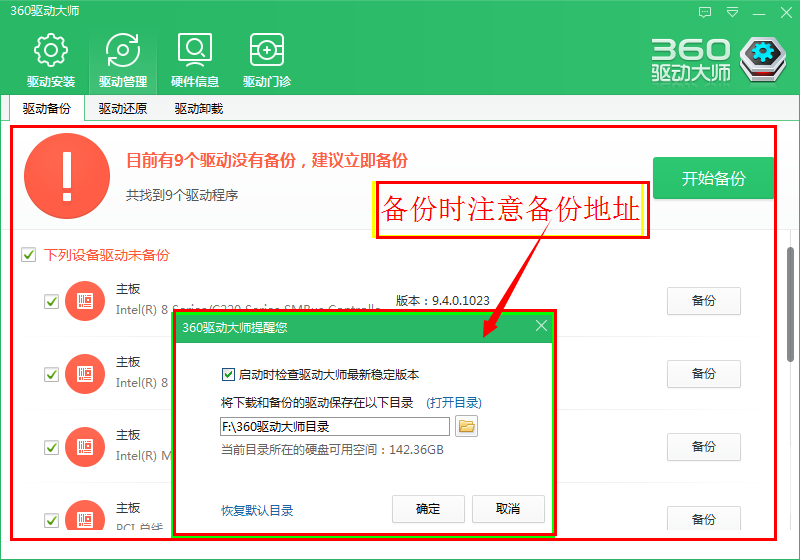Close the 360驱动大师 main window

(786, 12)
